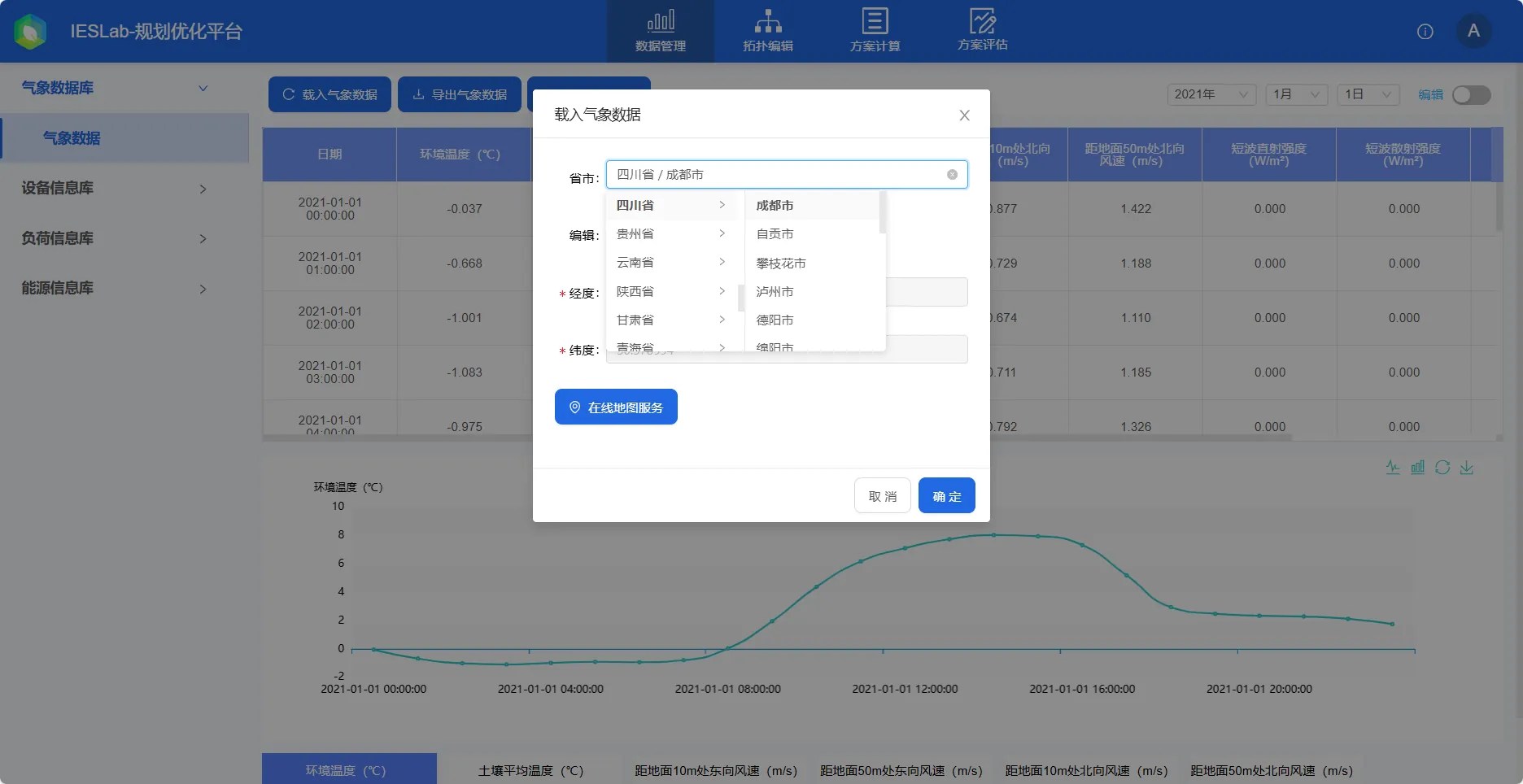This screenshot has width=1523, height=784.
Task: Click the 日期 column header
Action: [x=329, y=155]
